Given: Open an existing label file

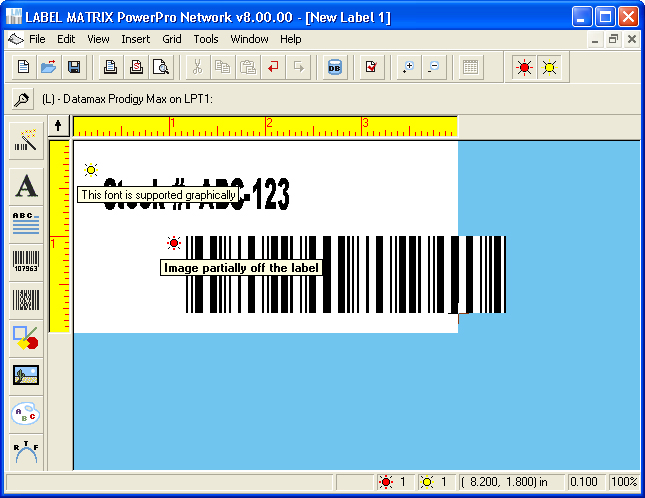Looking at the screenshot, I should click(x=49, y=67).
